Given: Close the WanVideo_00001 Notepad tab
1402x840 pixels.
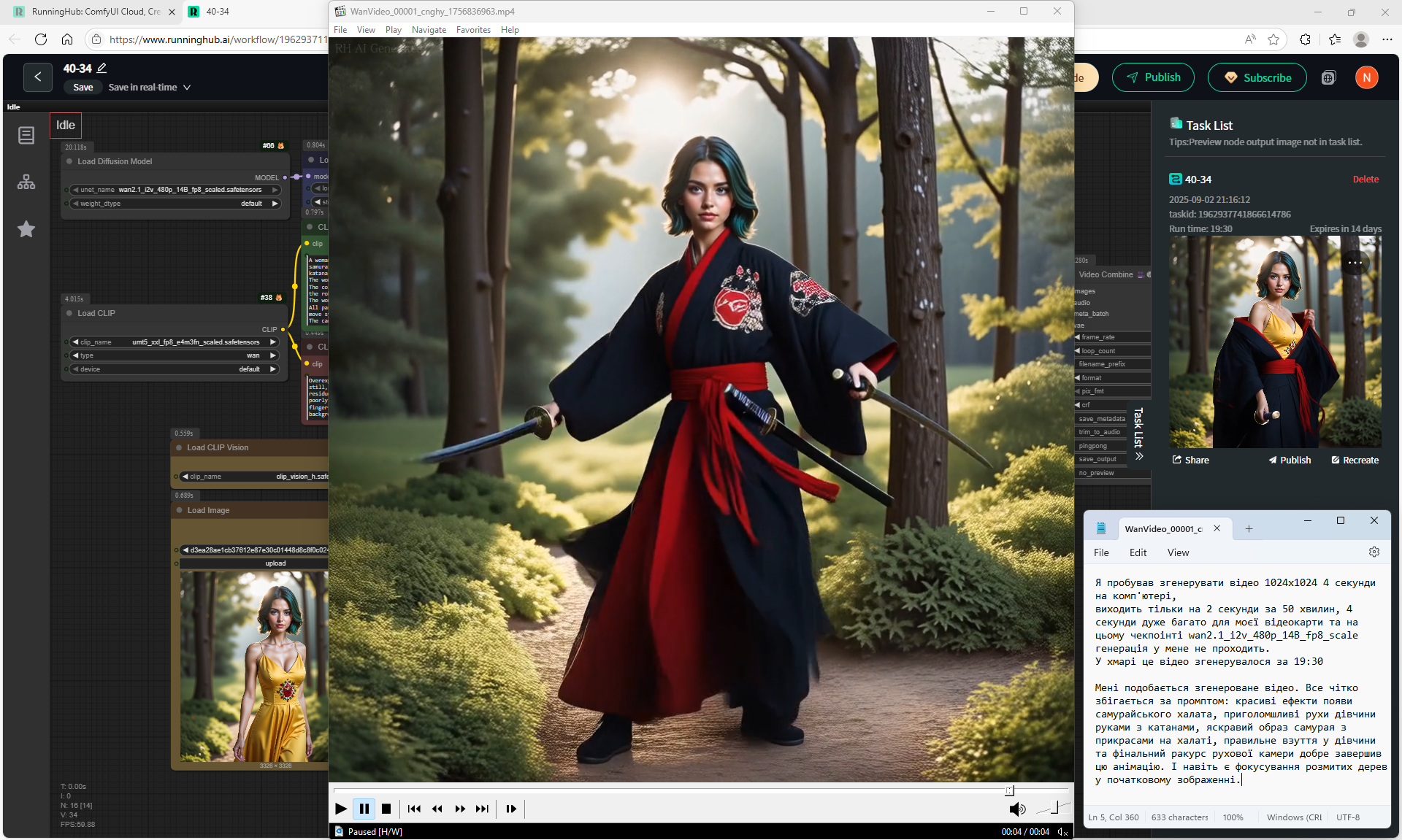Looking at the screenshot, I should coord(1217,528).
